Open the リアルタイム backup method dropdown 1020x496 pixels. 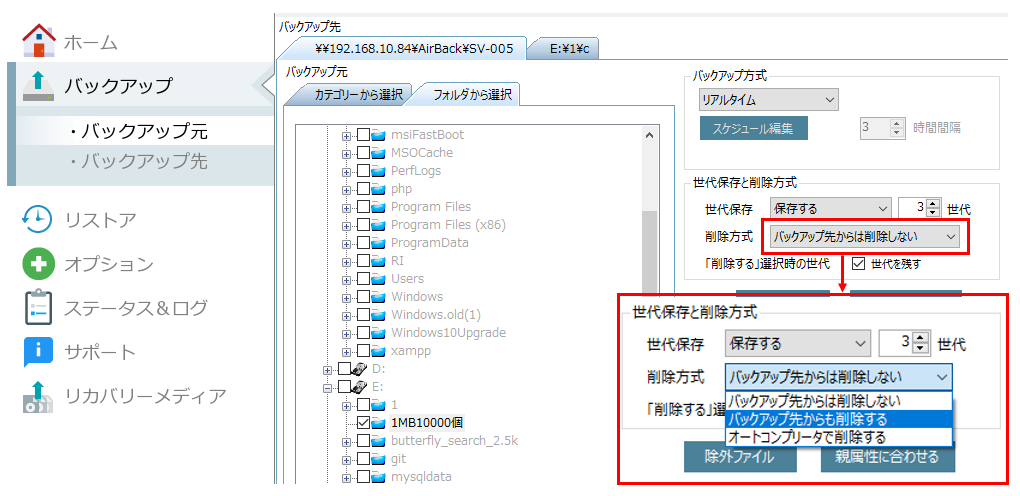click(x=768, y=100)
